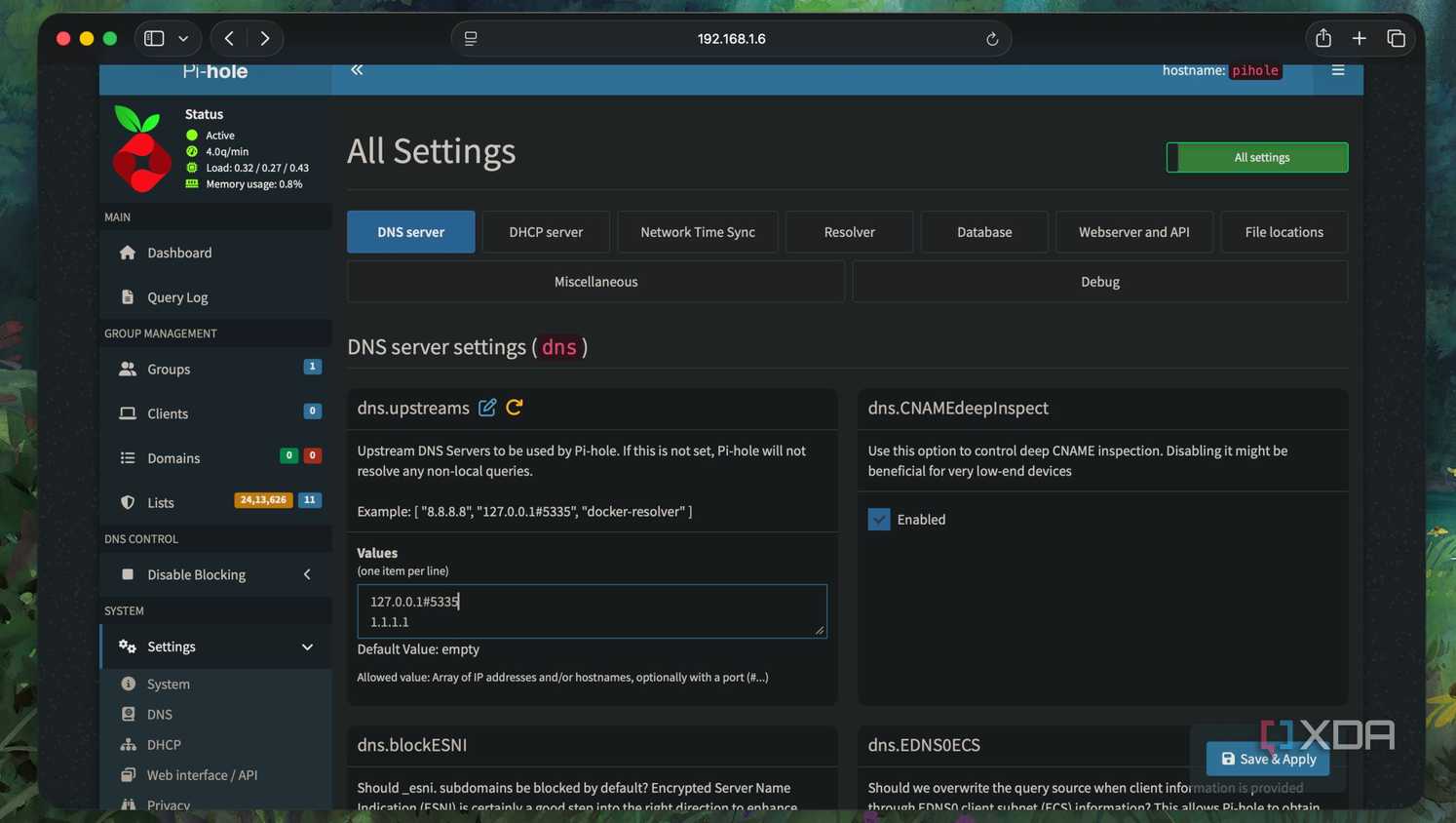This screenshot has width=1456, height=823.
Task: Select the DNS server tab
Action: pos(411,232)
